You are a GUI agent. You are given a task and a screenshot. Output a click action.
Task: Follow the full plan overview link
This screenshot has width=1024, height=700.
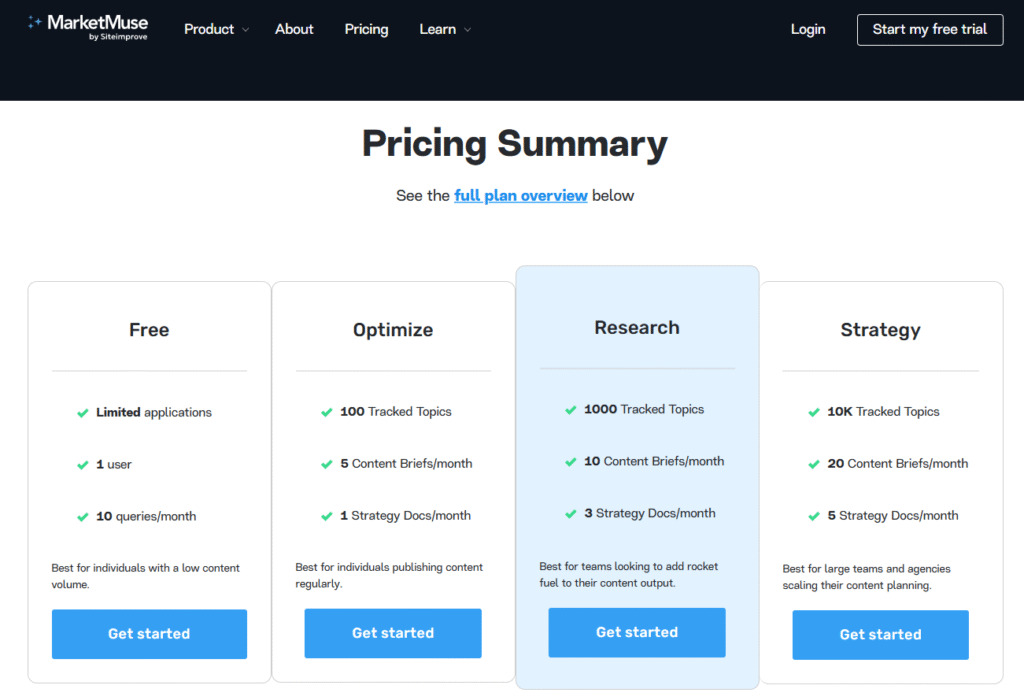(521, 196)
